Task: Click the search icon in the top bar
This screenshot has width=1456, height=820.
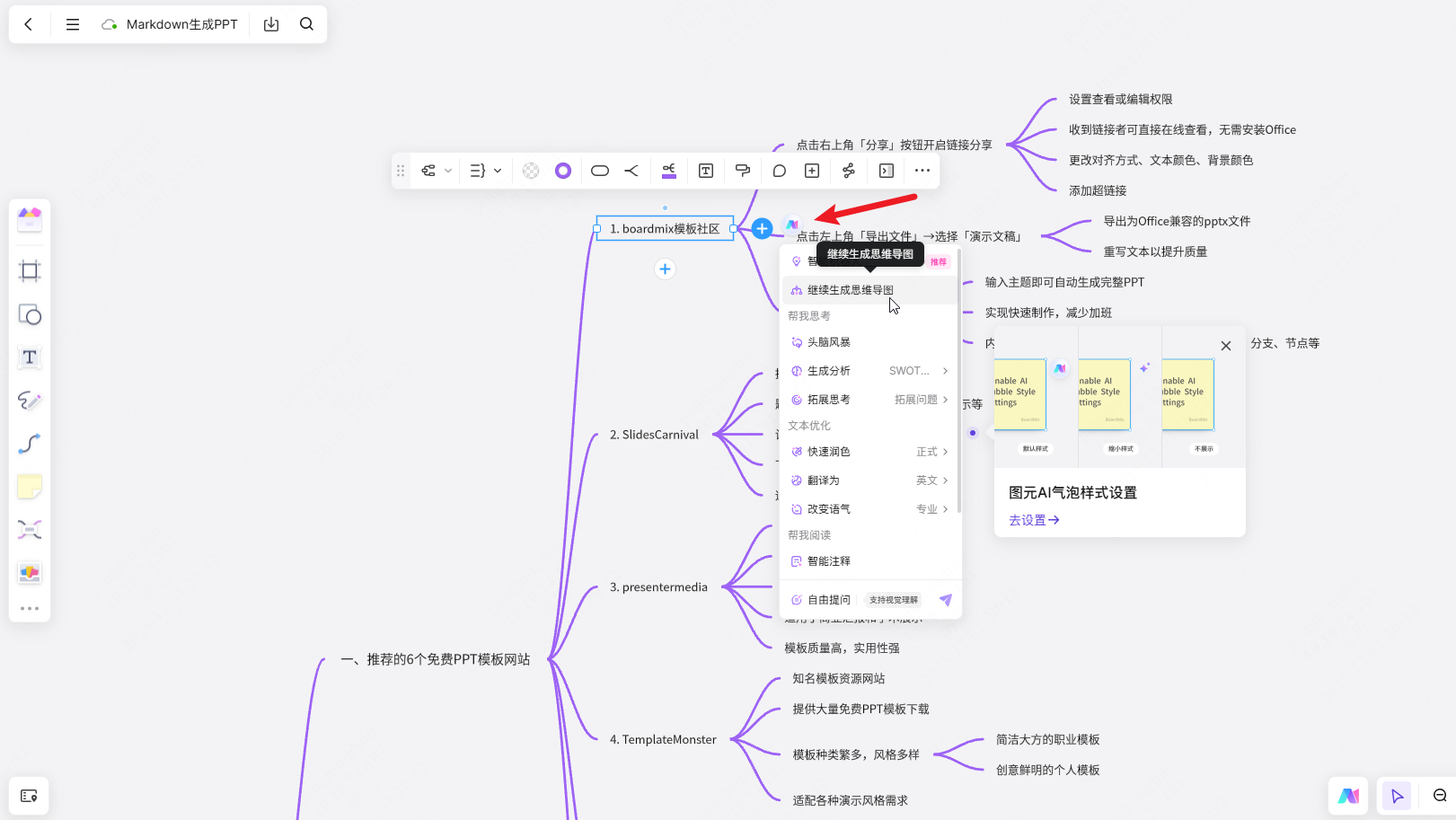Action: [306, 24]
